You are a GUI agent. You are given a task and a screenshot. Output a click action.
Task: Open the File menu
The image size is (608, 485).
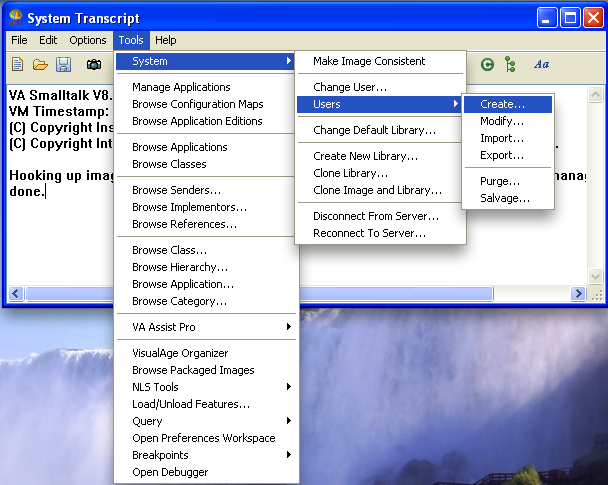point(19,40)
